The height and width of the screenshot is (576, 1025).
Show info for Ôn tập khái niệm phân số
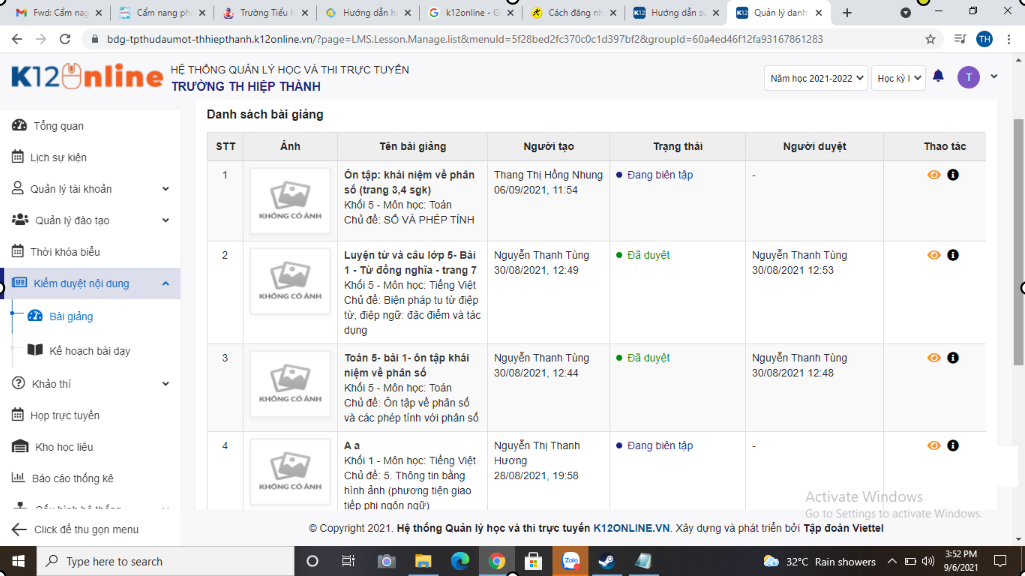tap(953, 175)
